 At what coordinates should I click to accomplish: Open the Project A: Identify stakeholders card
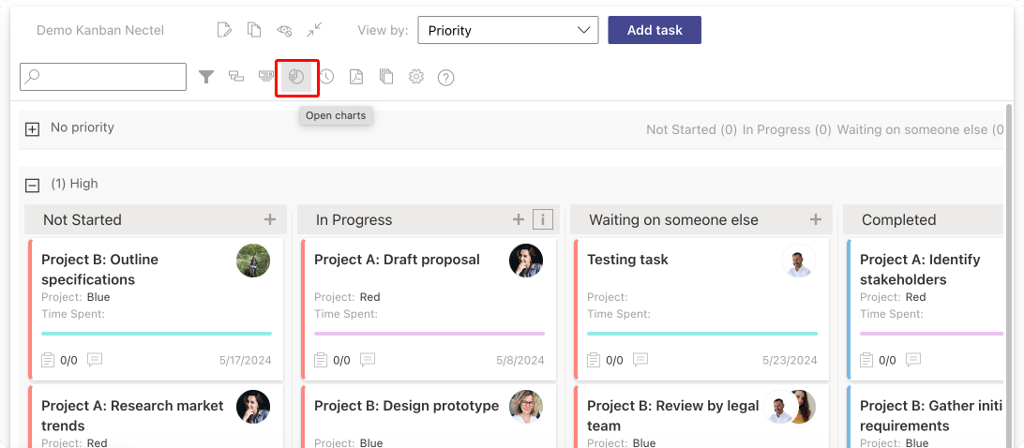click(920, 269)
